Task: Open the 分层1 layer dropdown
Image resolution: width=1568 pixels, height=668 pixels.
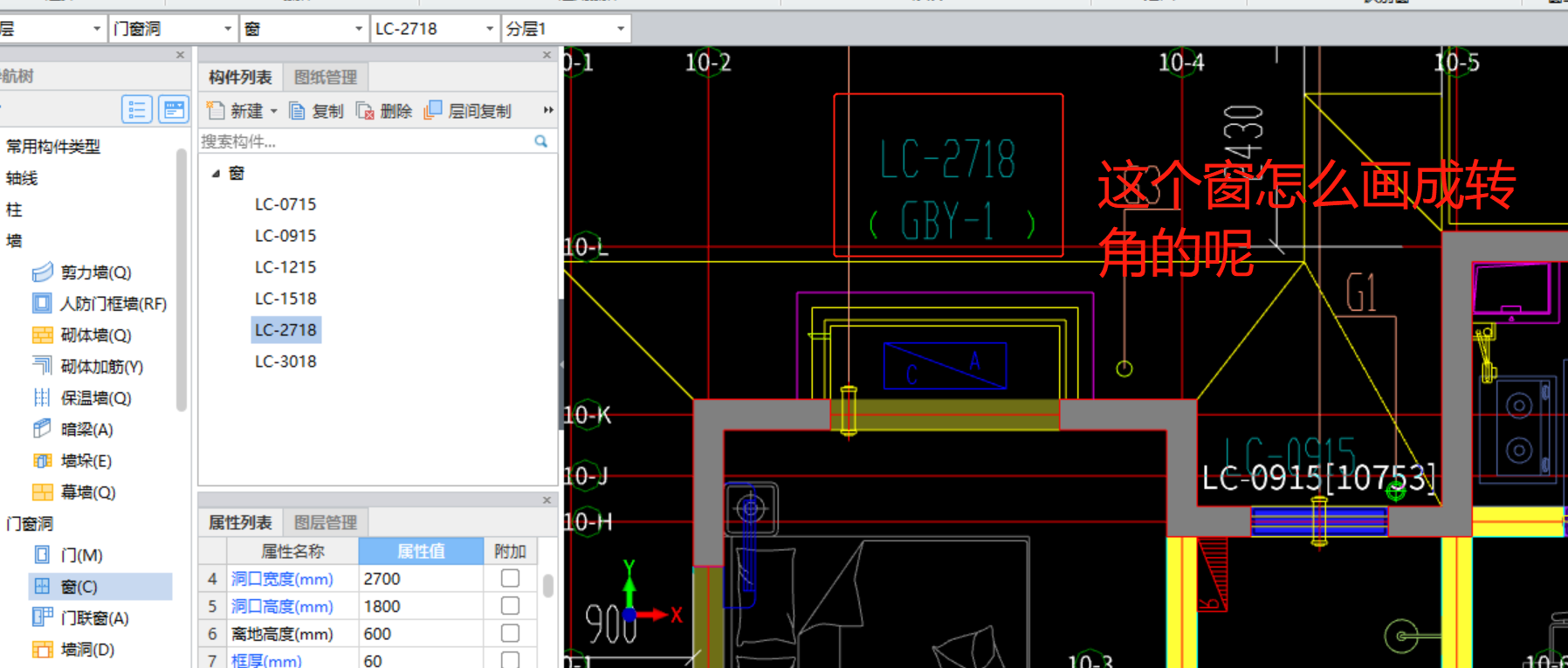Action: click(x=621, y=29)
